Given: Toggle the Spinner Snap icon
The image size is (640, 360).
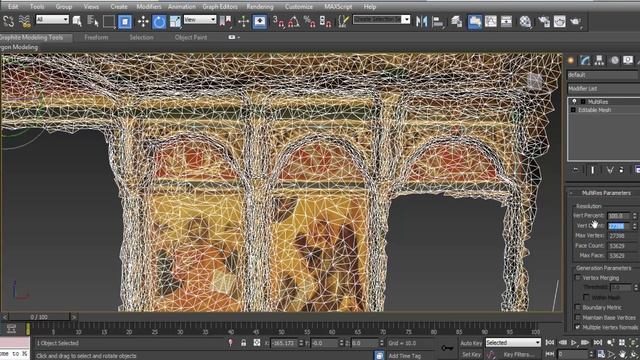Looking at the screenshot, I should 325,21.
